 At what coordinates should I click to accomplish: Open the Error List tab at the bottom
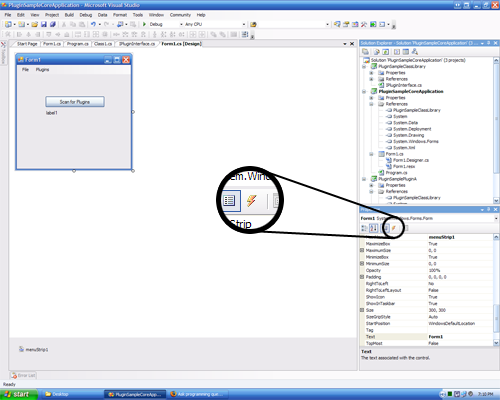(x=23, y=375)
